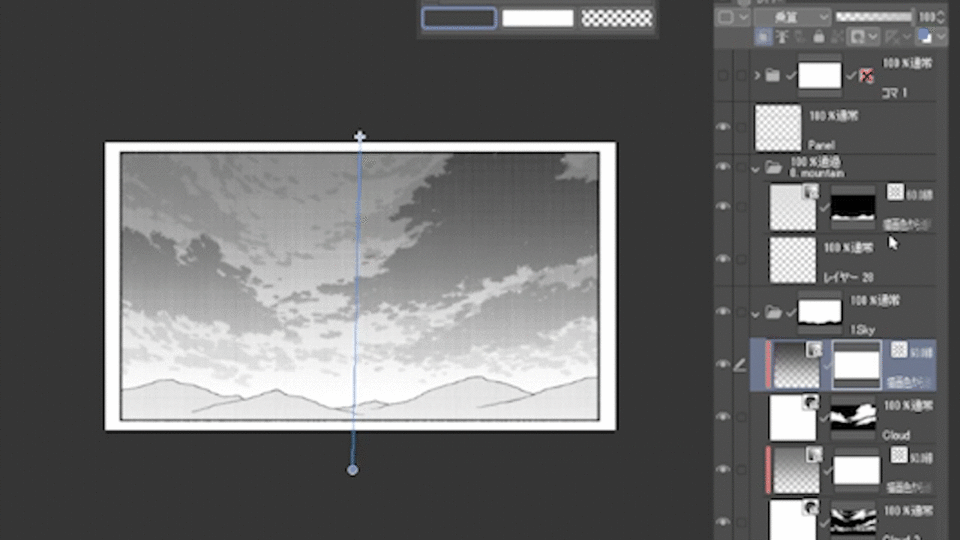Click tone pattern icon on mountain gradient layer
This screenshot has height=540, width=960.
pos(895,192)
